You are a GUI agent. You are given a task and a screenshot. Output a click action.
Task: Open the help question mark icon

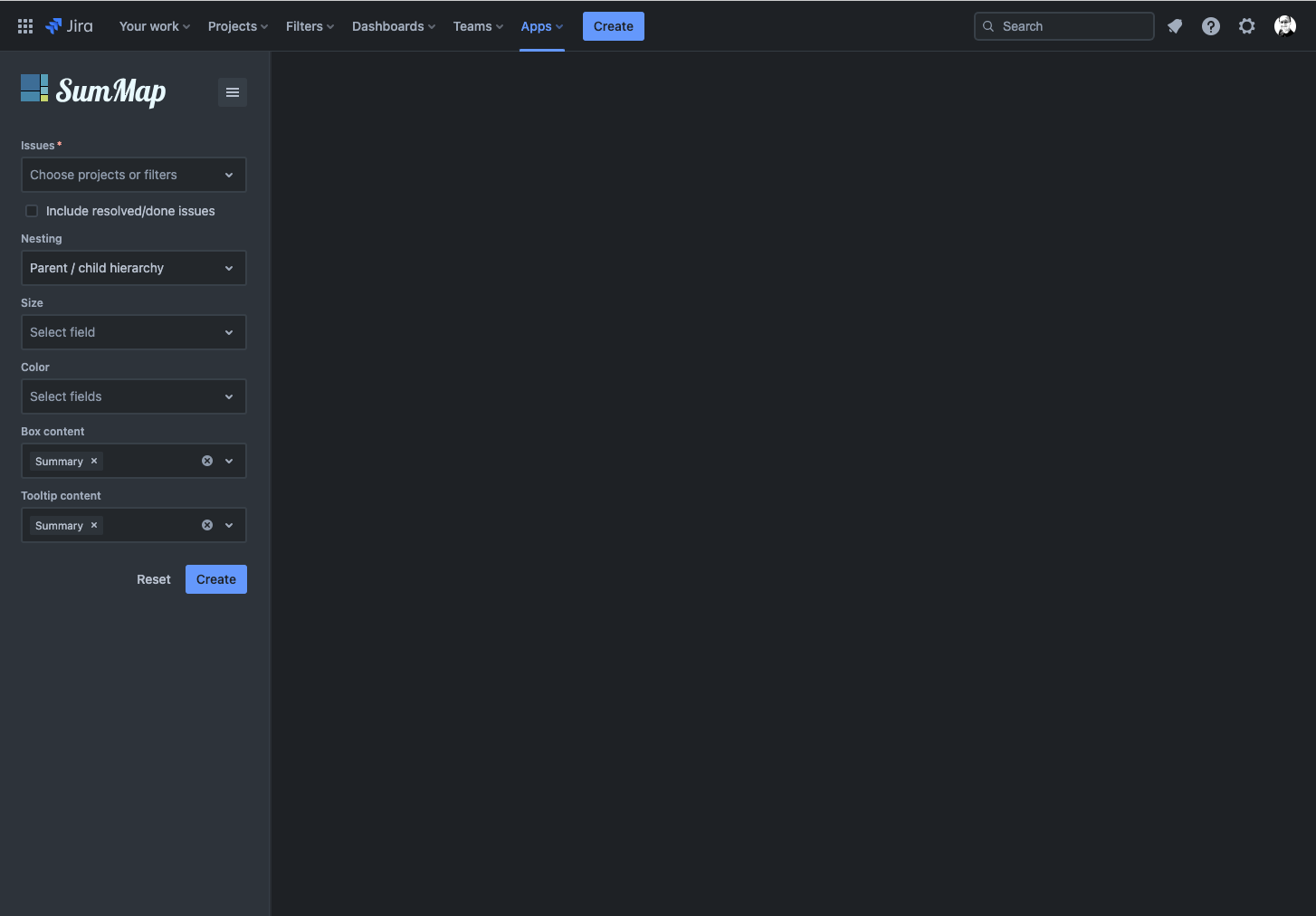[x=1211, y=26]
